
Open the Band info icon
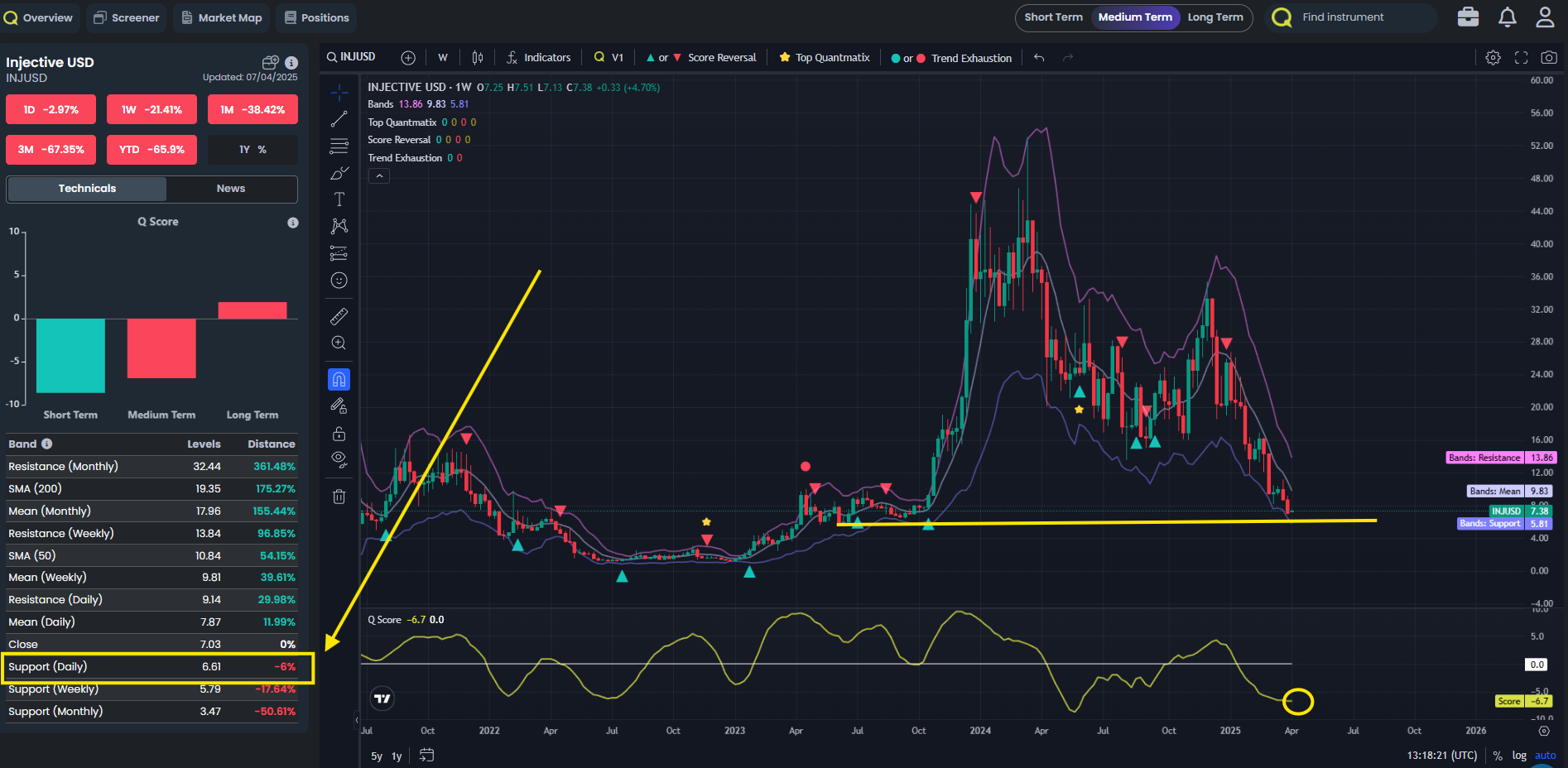47,444
